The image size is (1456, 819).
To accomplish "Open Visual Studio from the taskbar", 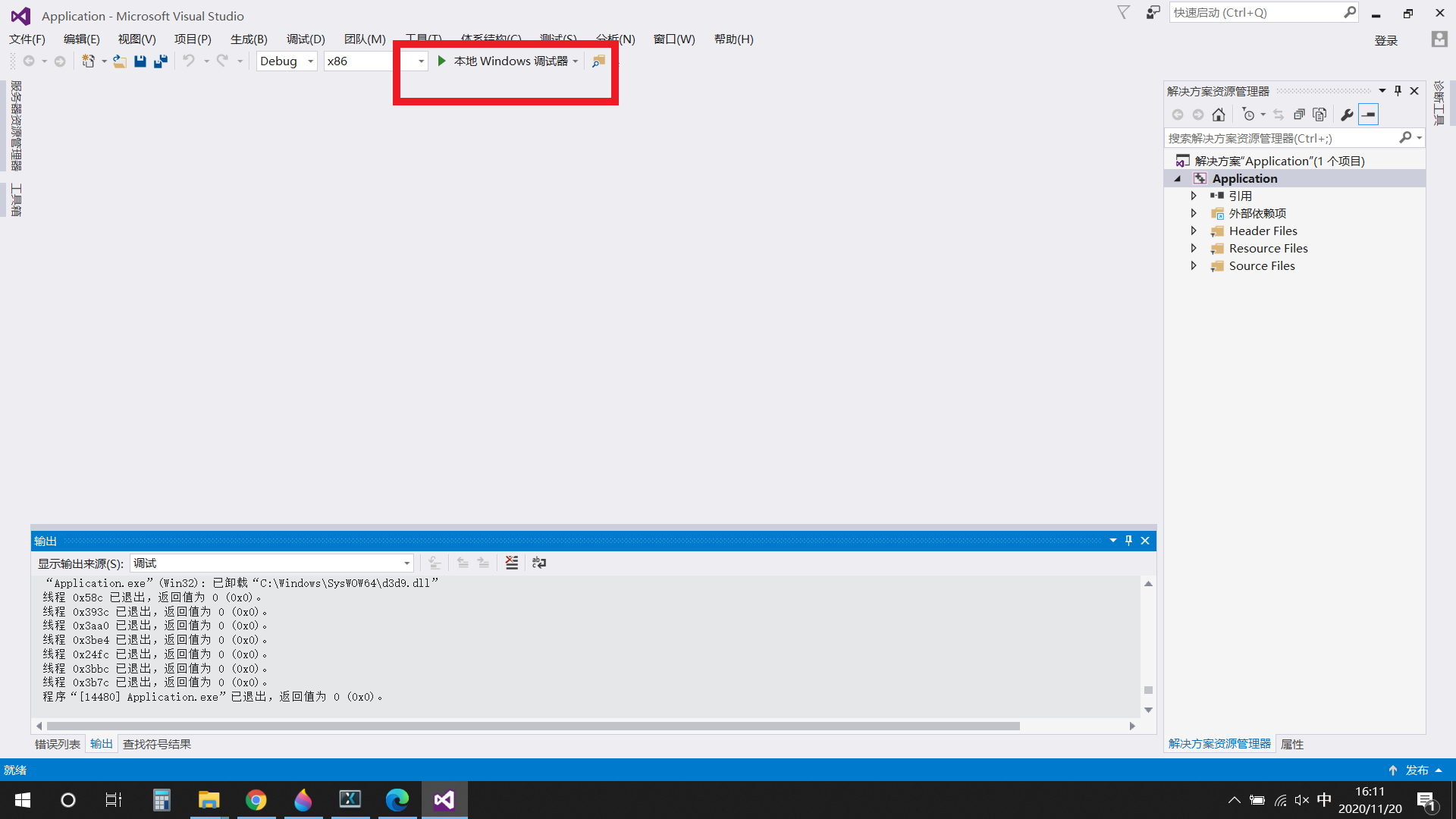I will (444, 800).
